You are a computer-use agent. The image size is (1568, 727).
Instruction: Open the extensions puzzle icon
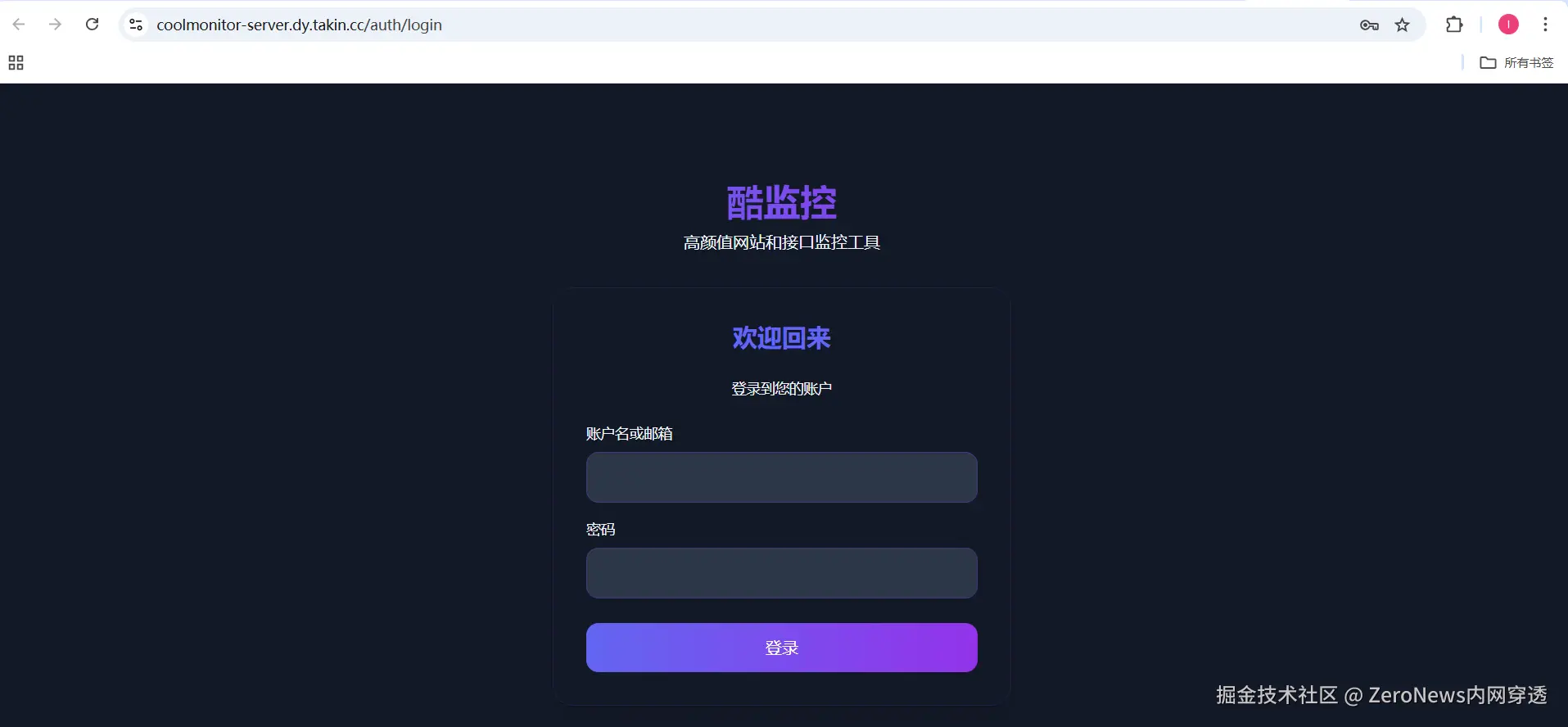click(x=1454, y=25)
